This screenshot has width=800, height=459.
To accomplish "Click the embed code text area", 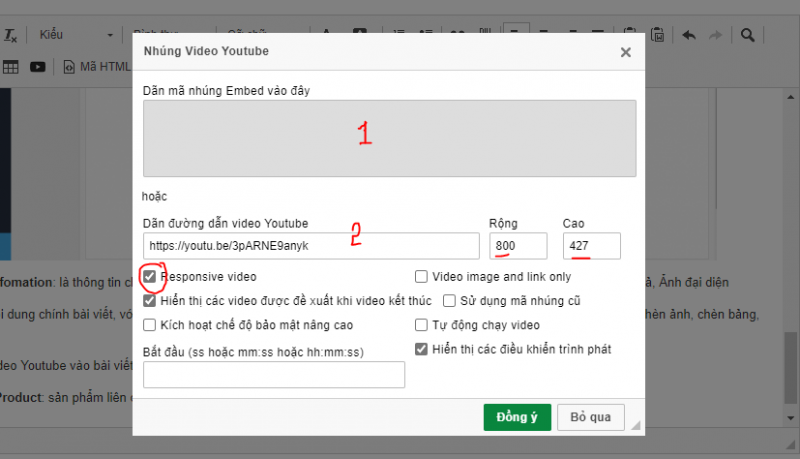I will (x=389, y=138).
